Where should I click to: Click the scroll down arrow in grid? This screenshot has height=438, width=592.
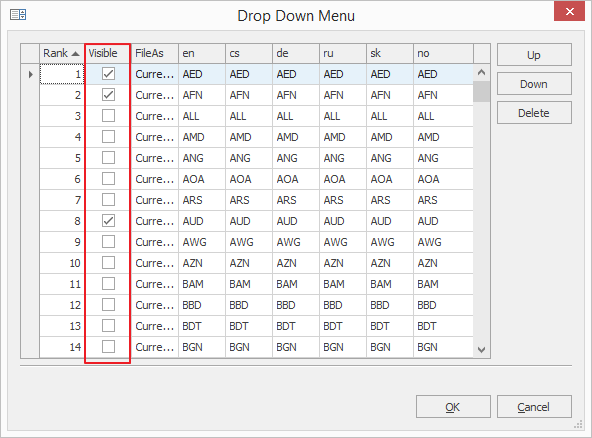point(481,350)
